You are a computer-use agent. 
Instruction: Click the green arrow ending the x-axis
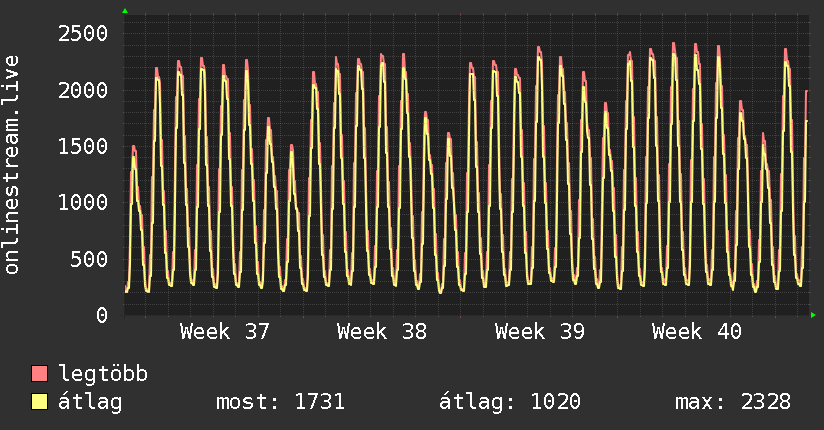coord(813,315)
